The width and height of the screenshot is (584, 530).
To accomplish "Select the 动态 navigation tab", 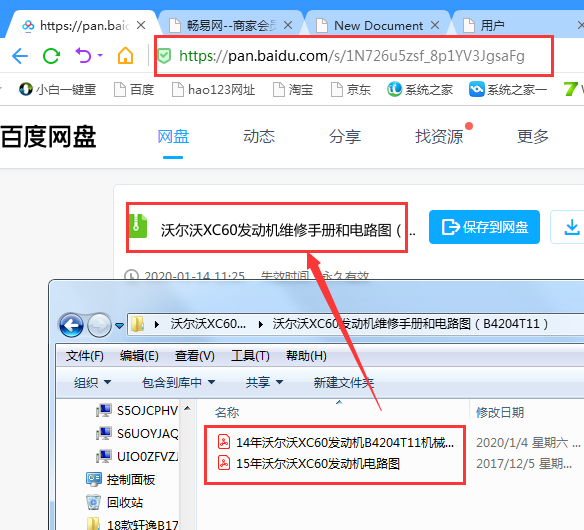I will tap(259, 137).
